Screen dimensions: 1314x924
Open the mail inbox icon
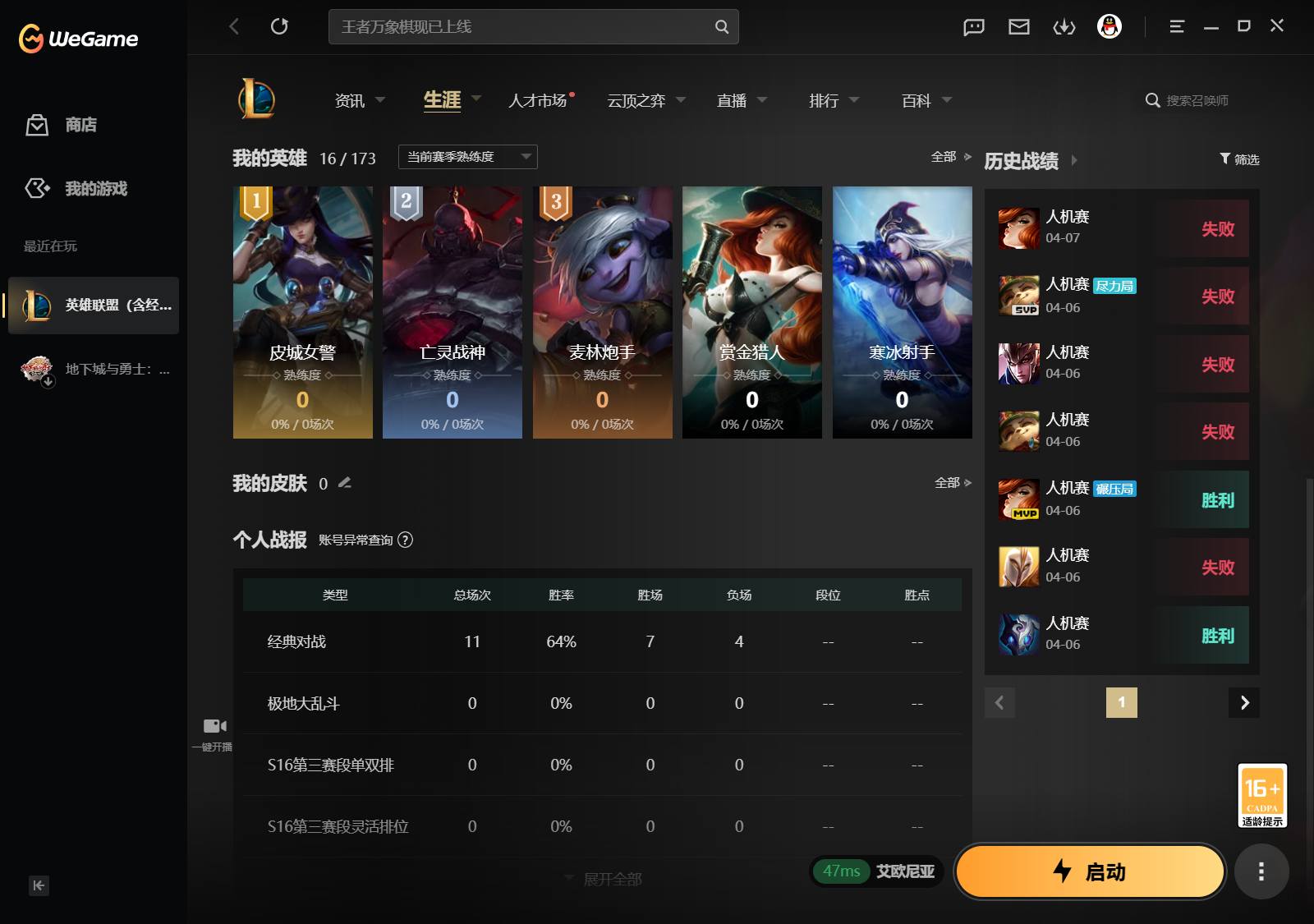(x=1018, y=27)
